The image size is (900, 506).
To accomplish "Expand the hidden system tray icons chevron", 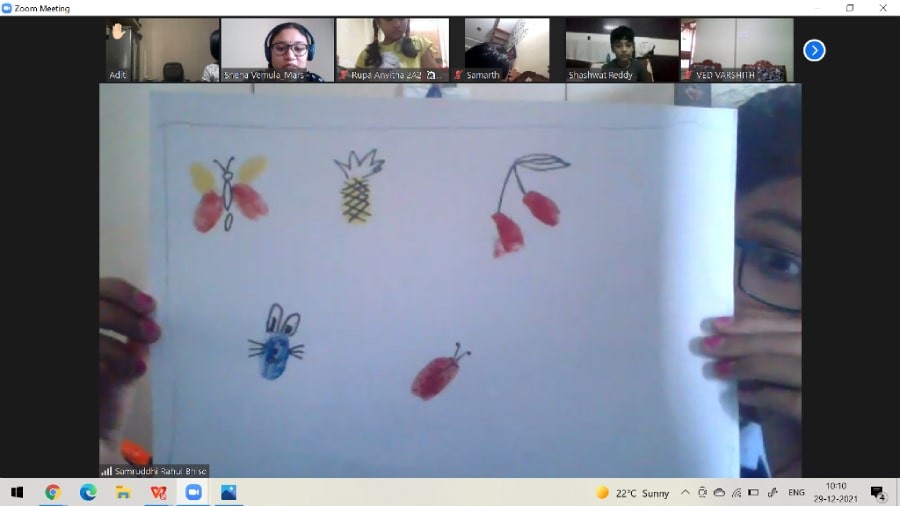I will pyautogui.click(x=685, y=492).
